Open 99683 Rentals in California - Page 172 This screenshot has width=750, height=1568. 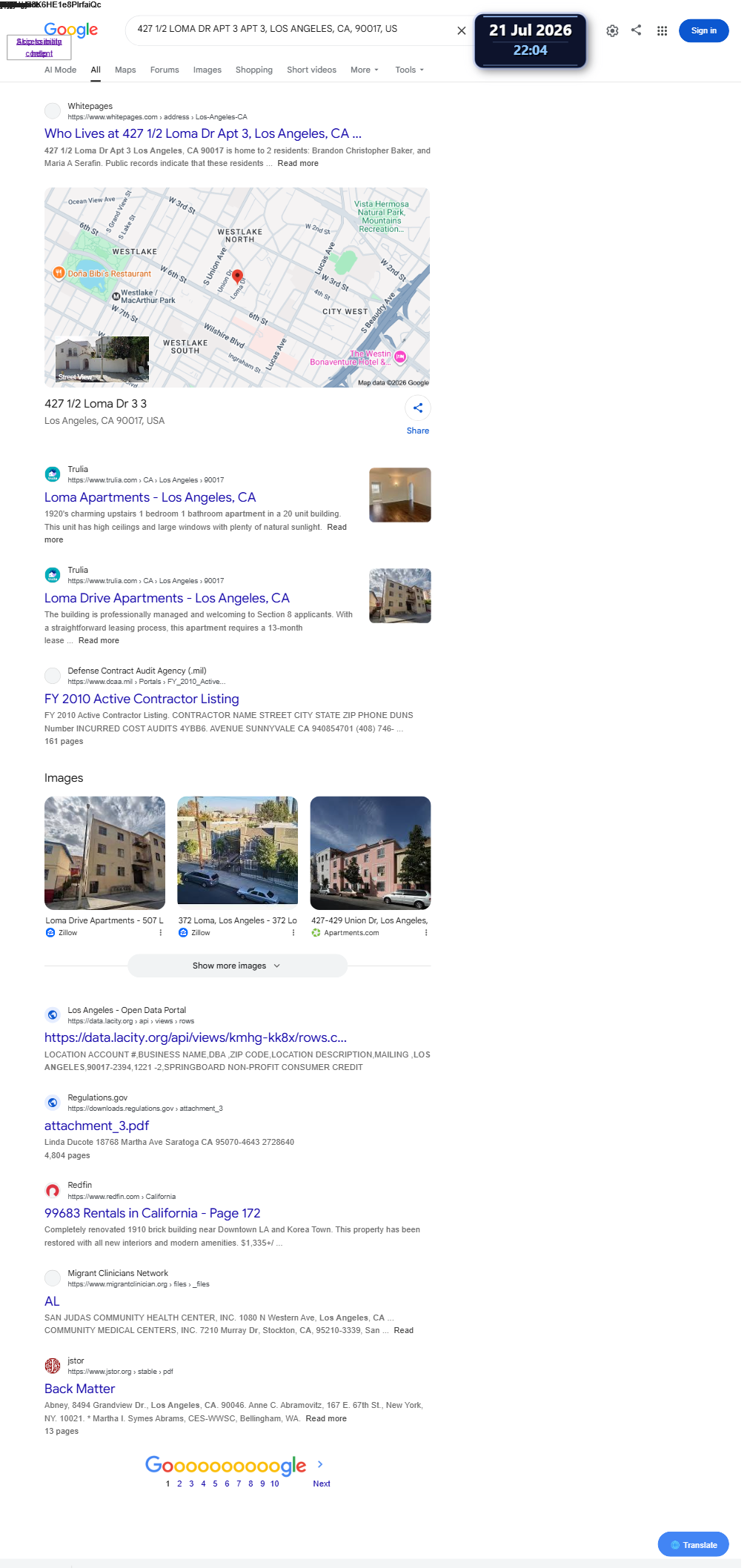point(152,1213)
